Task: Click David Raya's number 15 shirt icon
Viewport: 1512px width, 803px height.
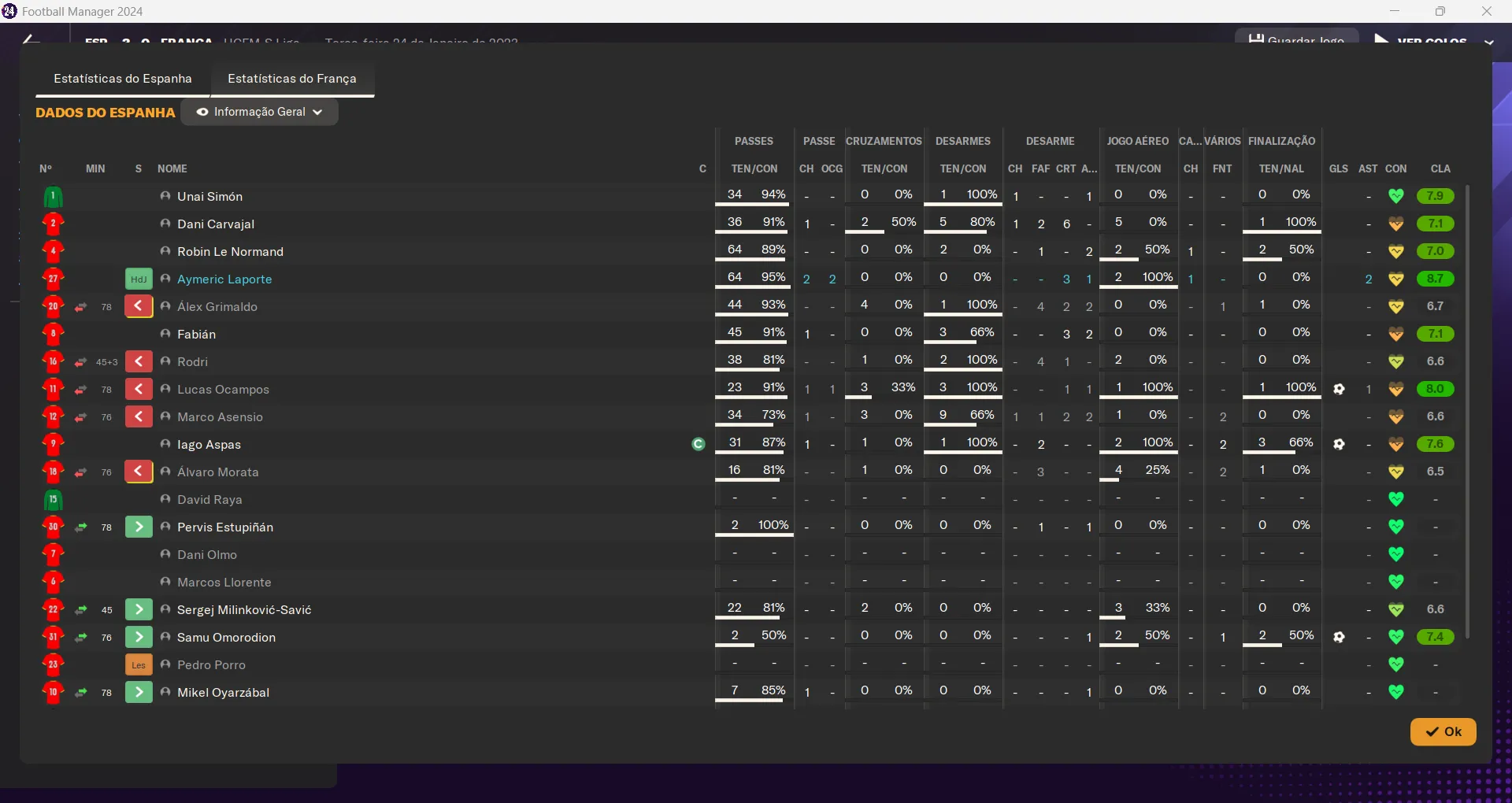Action: (x=53, y=499)
